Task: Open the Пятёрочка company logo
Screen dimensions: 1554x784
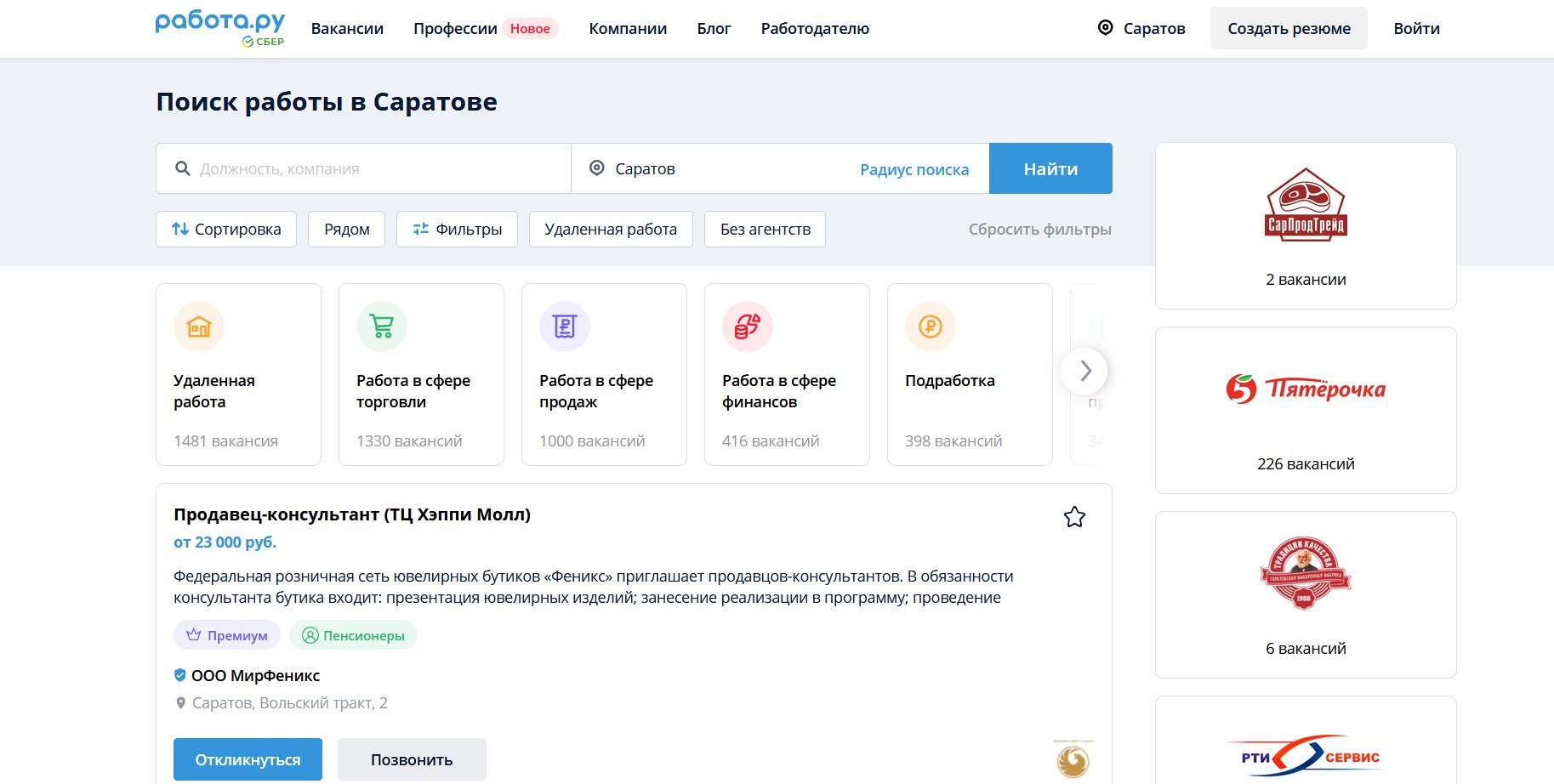Action: 1306,389
